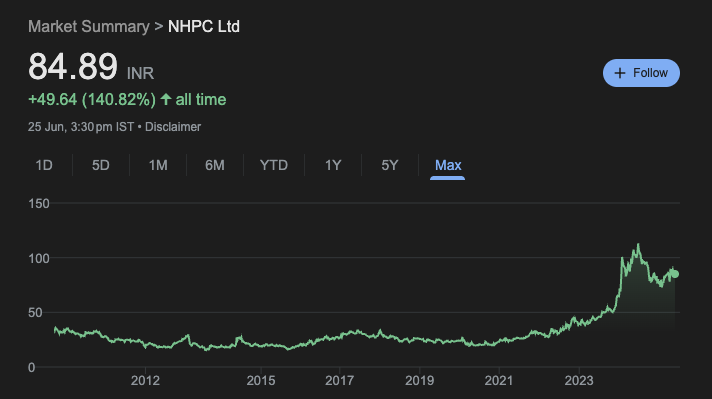Screen dimensions: 712x399
Task: Click the current price dot on chart
Action: pos(675,274)
